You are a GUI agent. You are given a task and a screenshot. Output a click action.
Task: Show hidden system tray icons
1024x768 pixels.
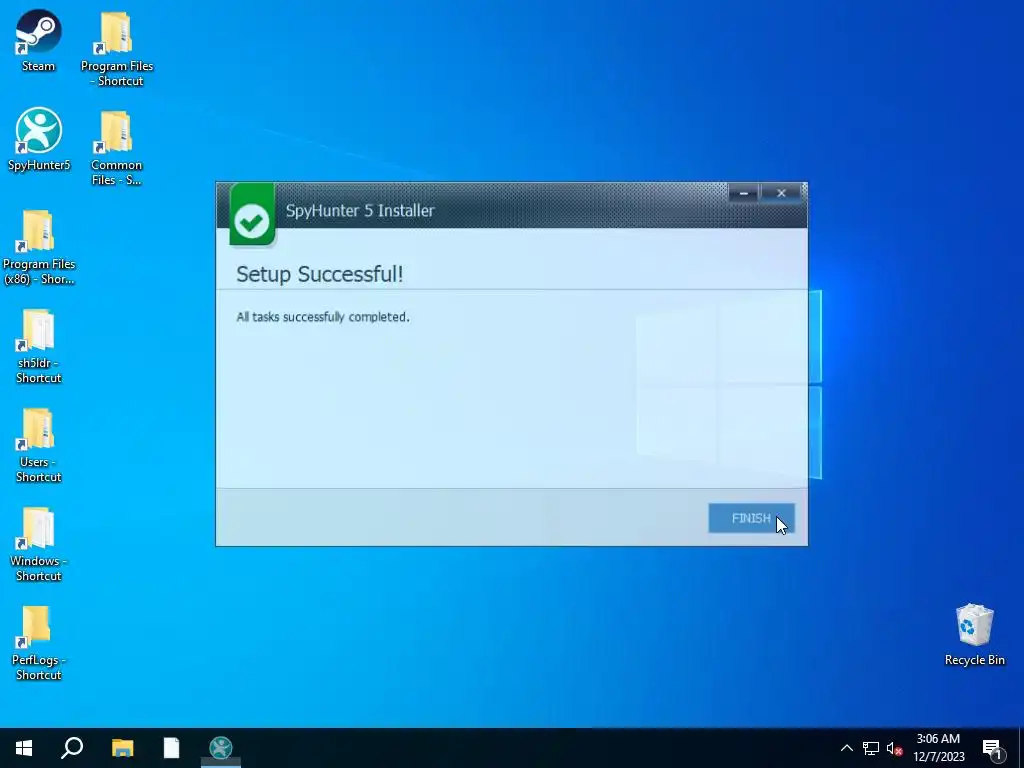pos(846,748)
